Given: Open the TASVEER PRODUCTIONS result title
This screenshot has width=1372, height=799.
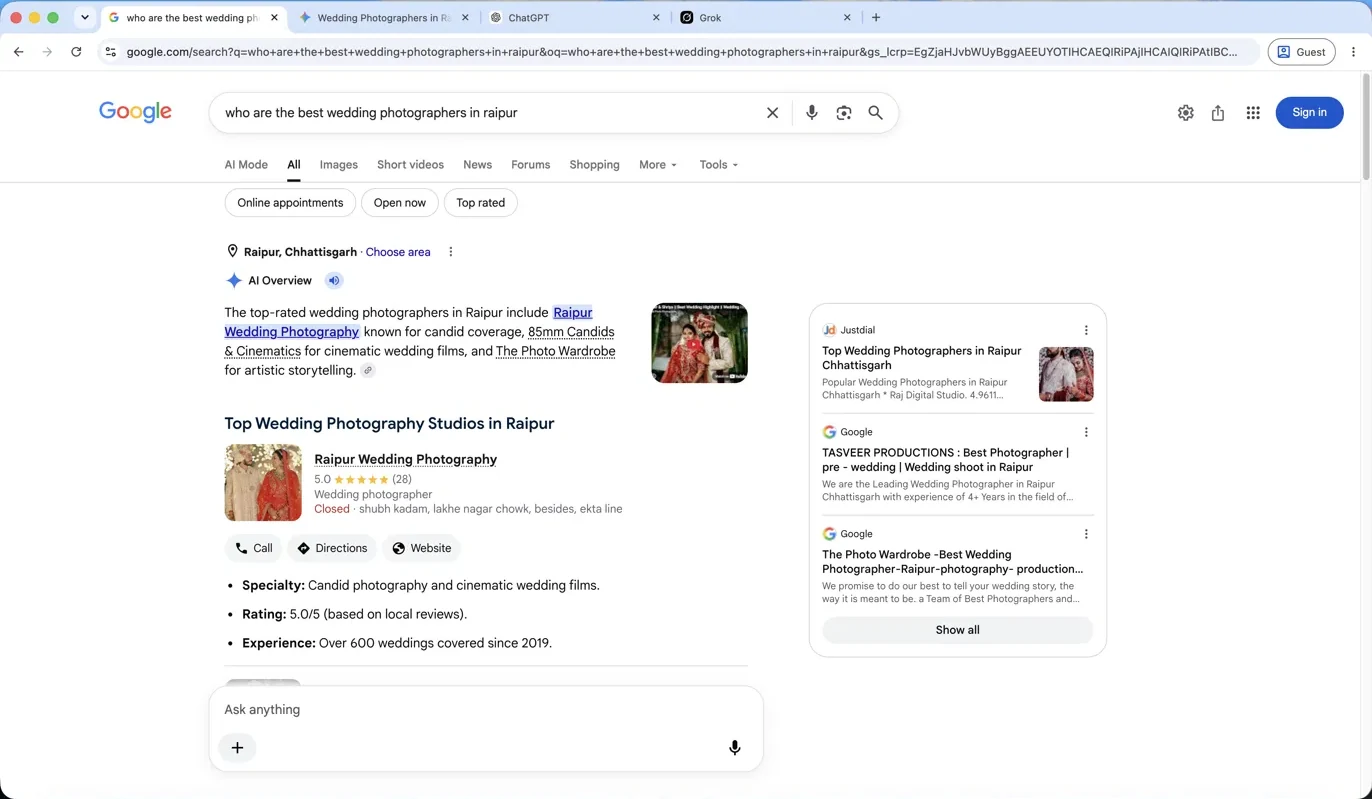Looking at the screenshot, I should click(x=945, y=460).
